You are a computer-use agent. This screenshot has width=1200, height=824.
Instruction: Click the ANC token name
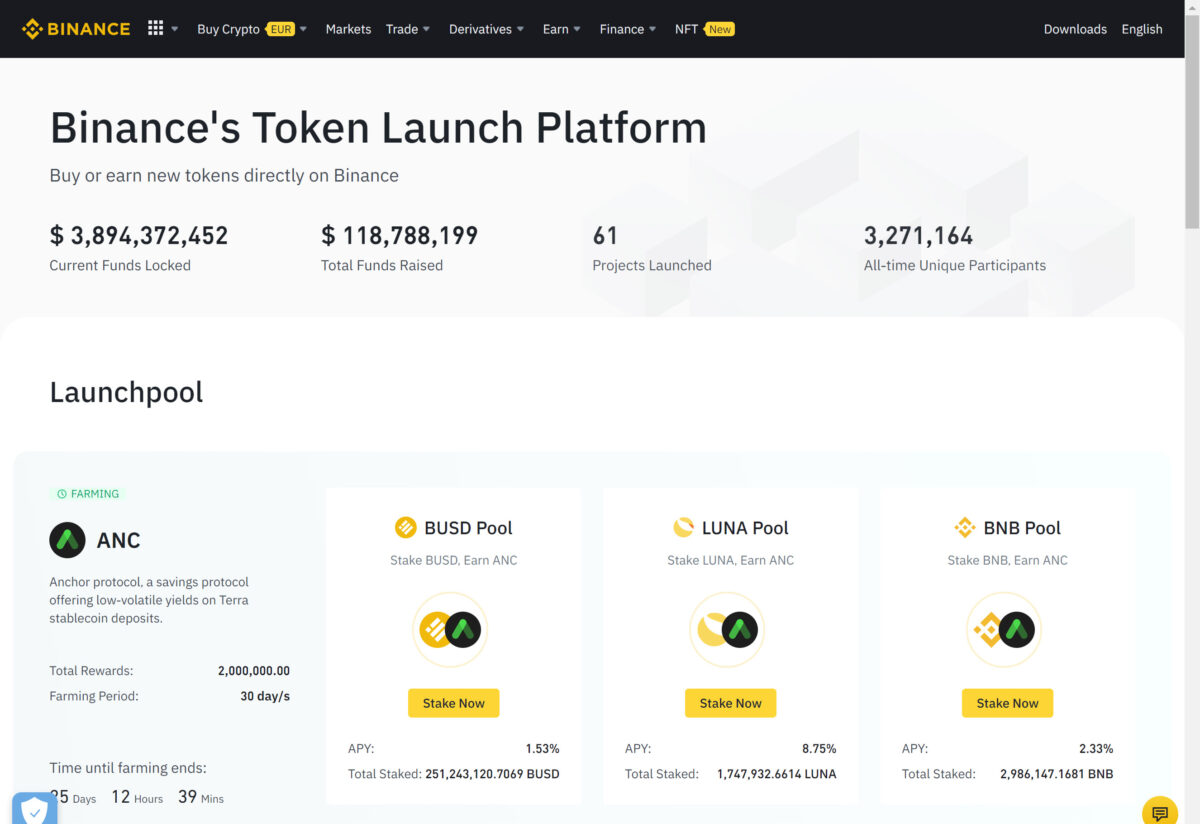(118, 540)
